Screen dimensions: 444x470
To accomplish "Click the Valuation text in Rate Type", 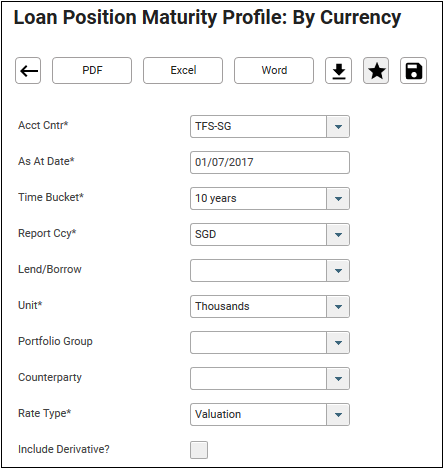I will pos(218,414).
